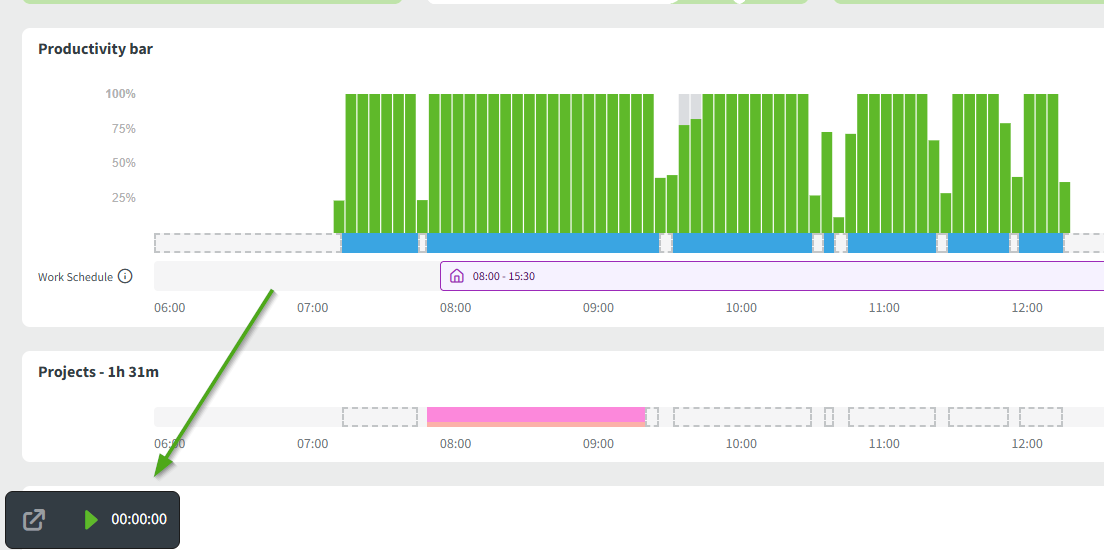Click the 00:00:00 timer display

(139, 520)
